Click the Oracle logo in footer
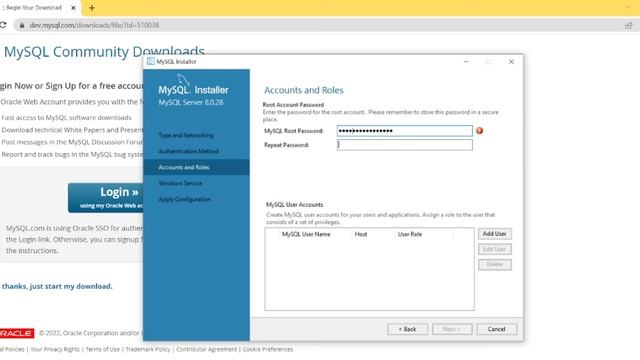This screenshot has width=640, height=360. tap(17, 333)
